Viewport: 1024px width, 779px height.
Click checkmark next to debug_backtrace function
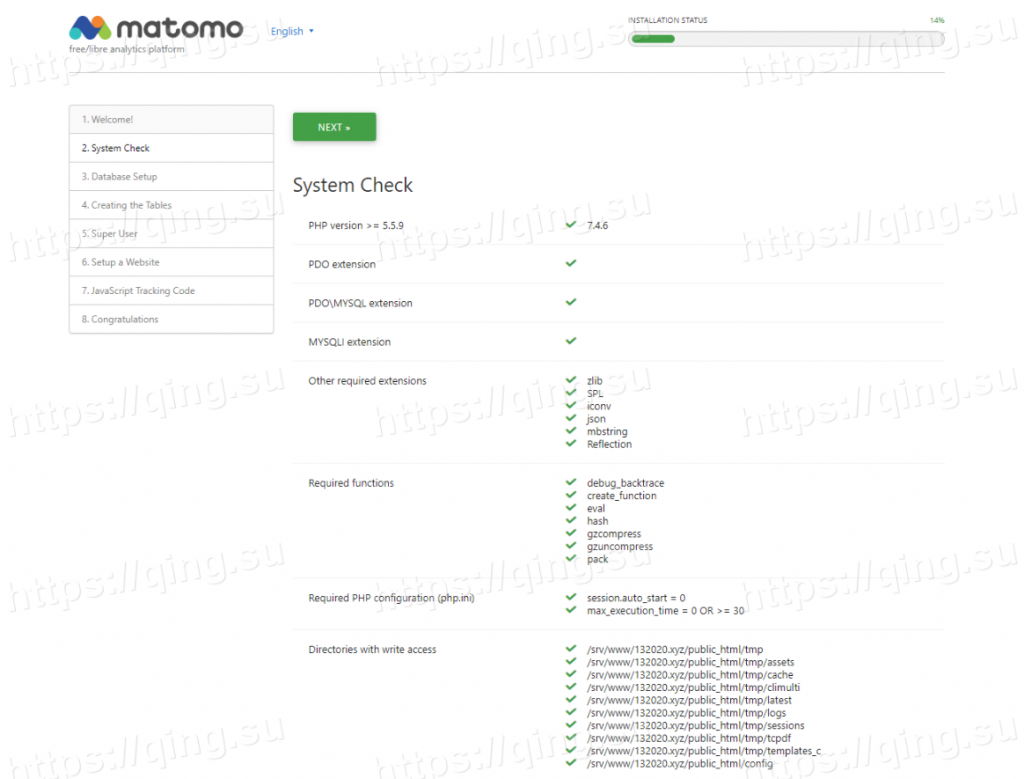pyautogui.click(x=571, y=483)
